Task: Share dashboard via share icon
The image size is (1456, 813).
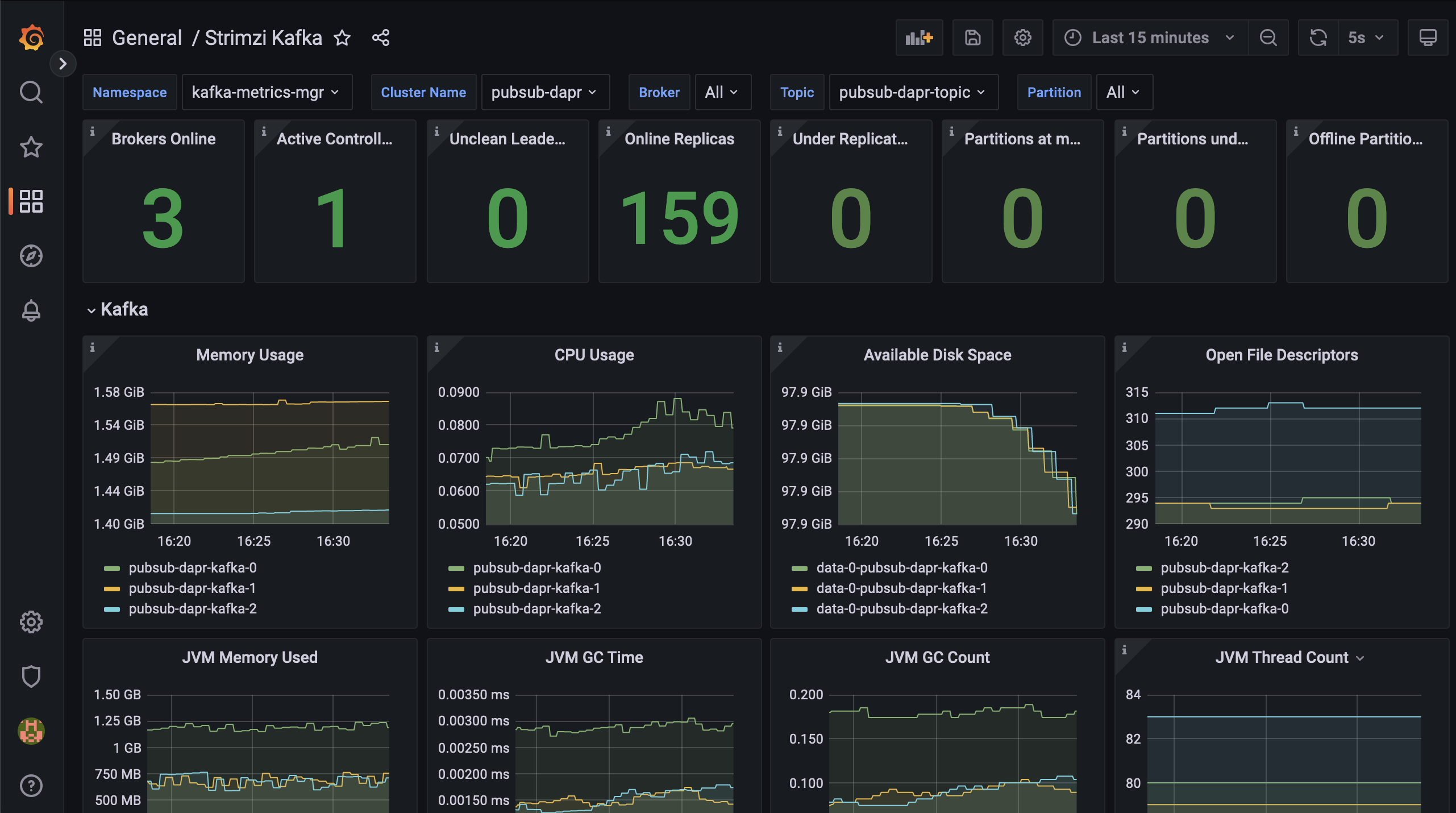Action: click(381, 38)
